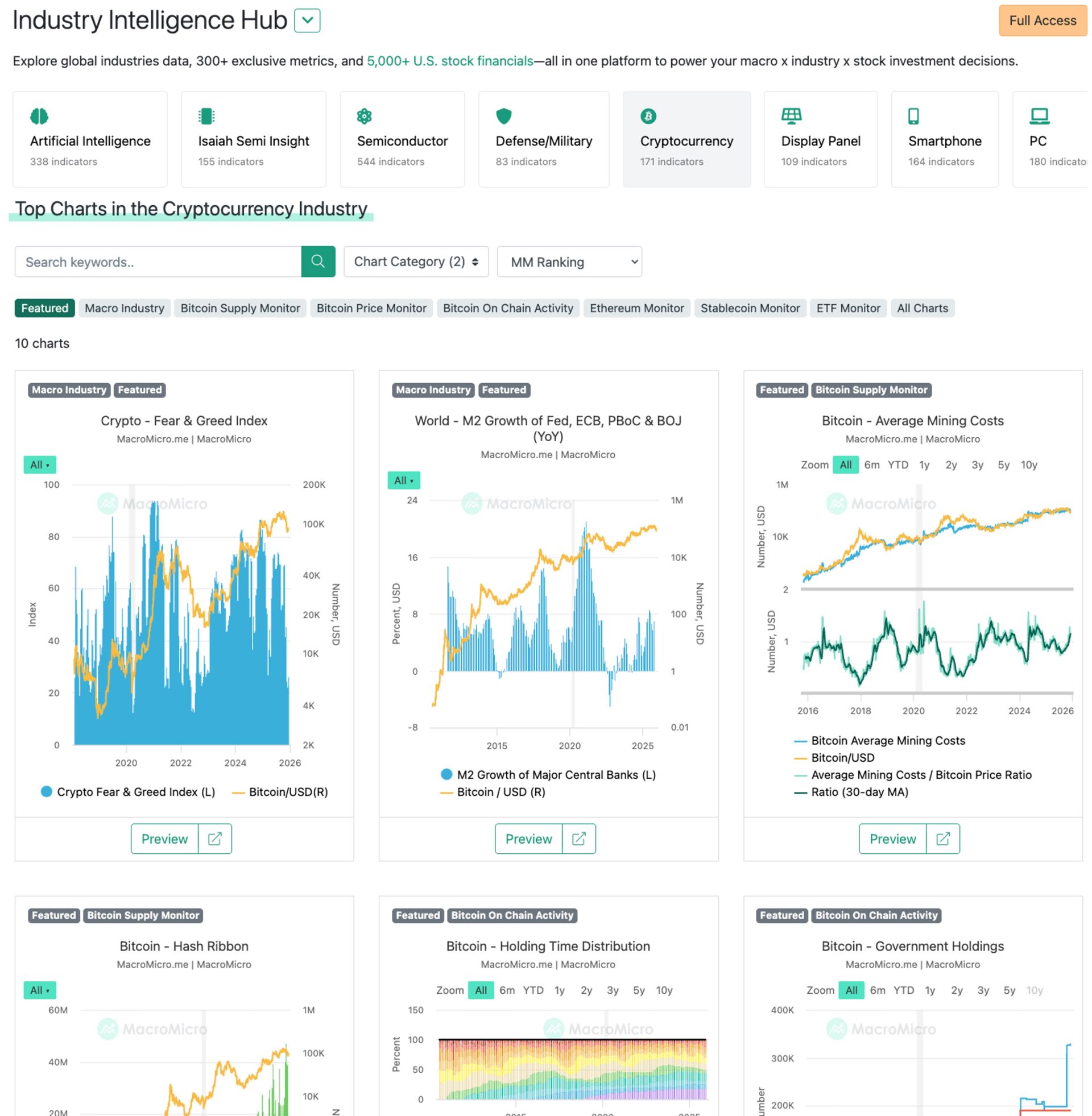Select the Ethereum Monitor filter tab
This screenshot has height=1116, width=1092.
tap(636, 308)
